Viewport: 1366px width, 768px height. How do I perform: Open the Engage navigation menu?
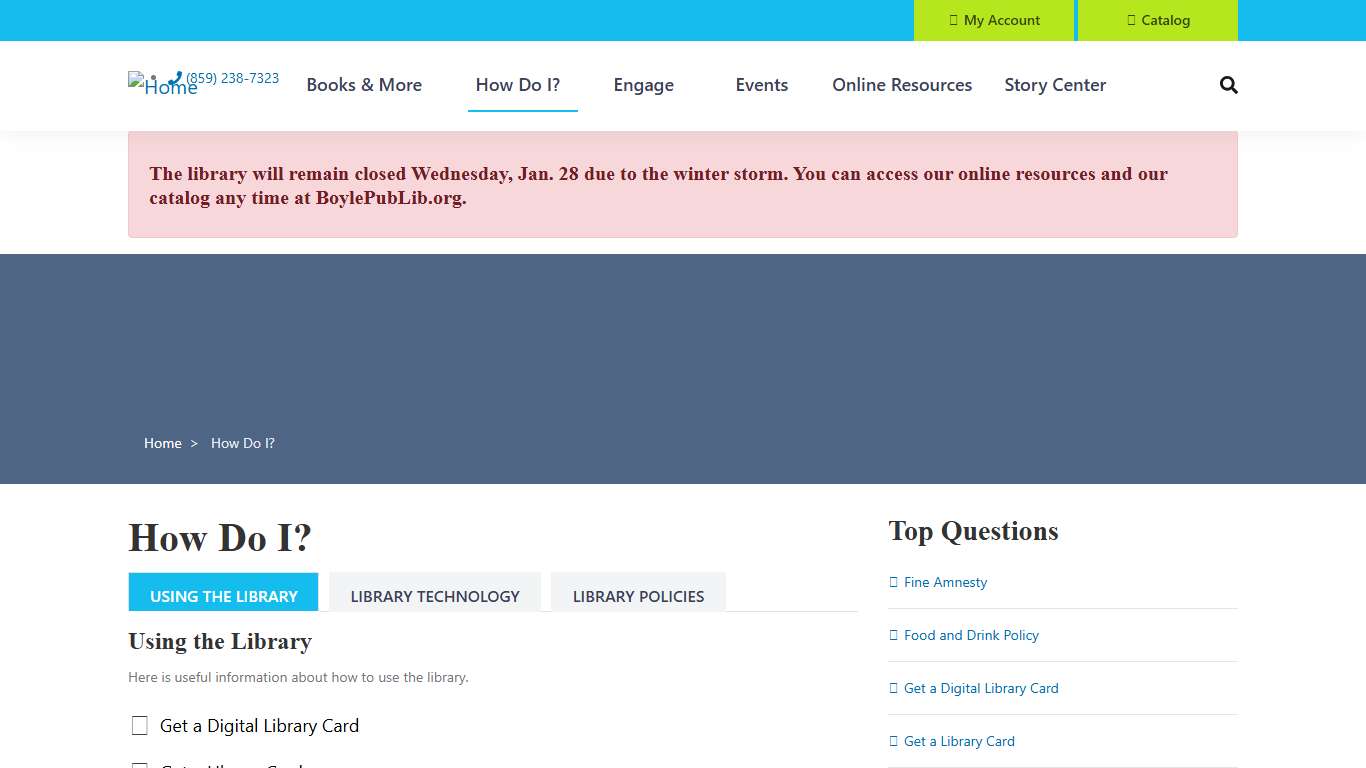[643, 85]
